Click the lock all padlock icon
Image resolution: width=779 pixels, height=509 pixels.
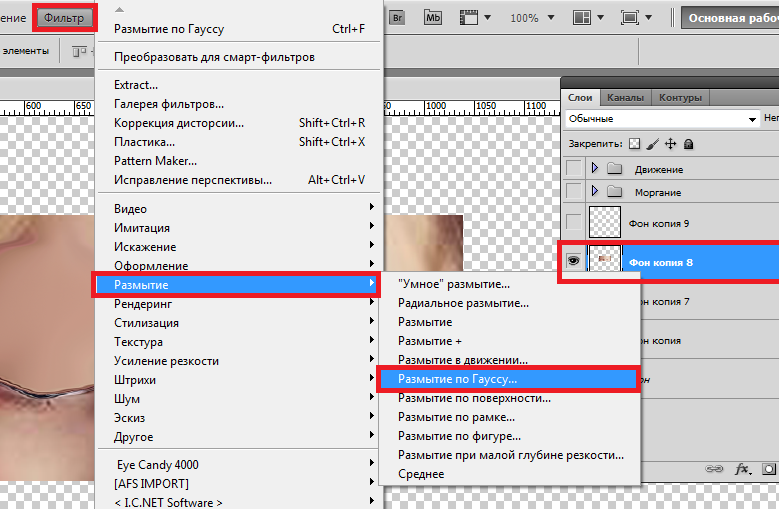pyautogui.click(x=688, y=144)
